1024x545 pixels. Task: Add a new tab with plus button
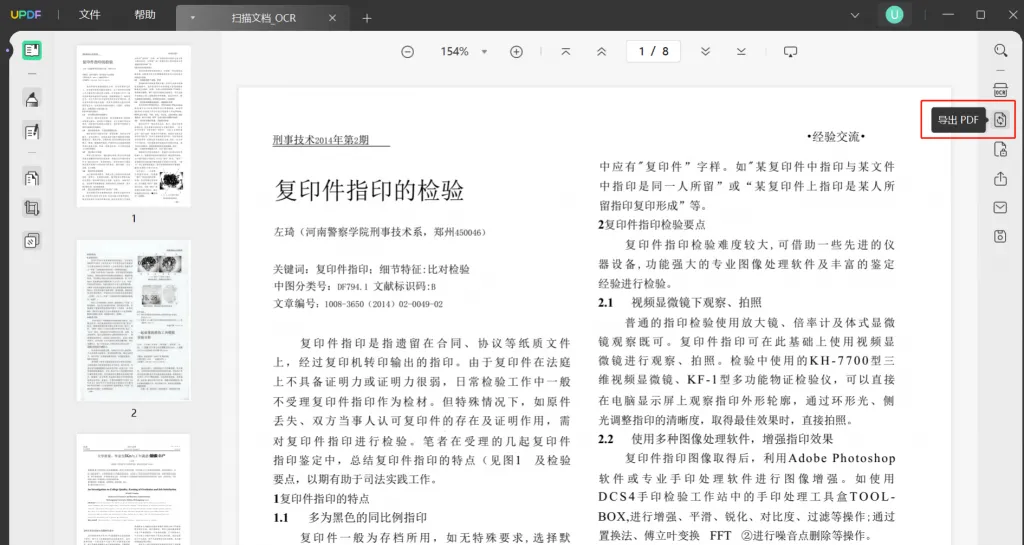[367, 18]
